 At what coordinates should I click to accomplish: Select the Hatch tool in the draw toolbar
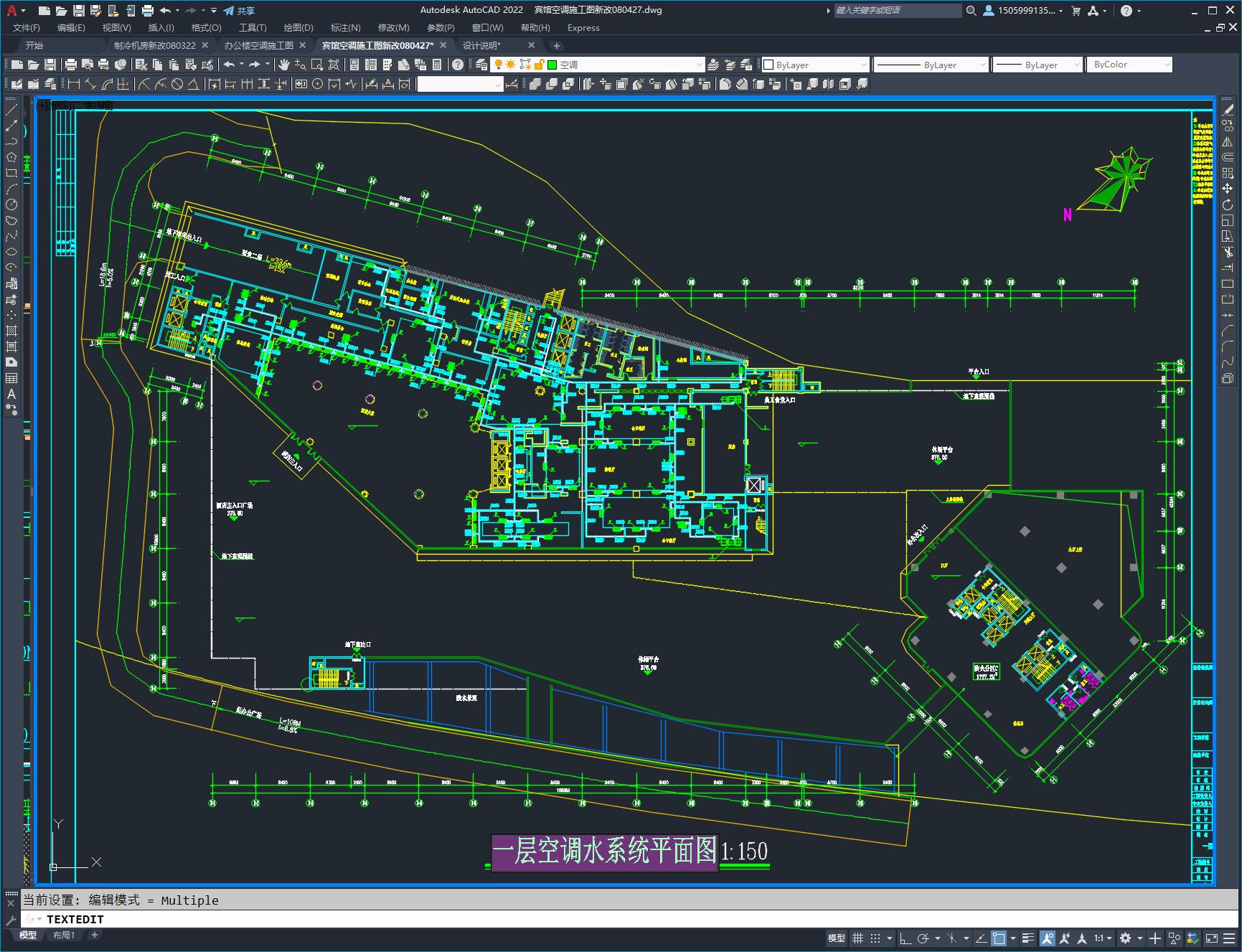[x=11, y=331]
